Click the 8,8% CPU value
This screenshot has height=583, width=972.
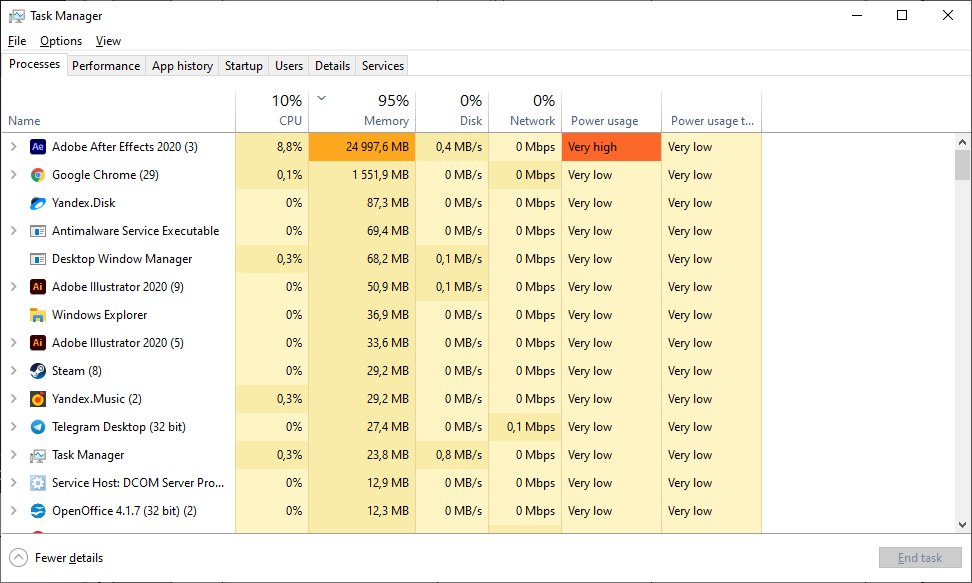tap(289, 147)
